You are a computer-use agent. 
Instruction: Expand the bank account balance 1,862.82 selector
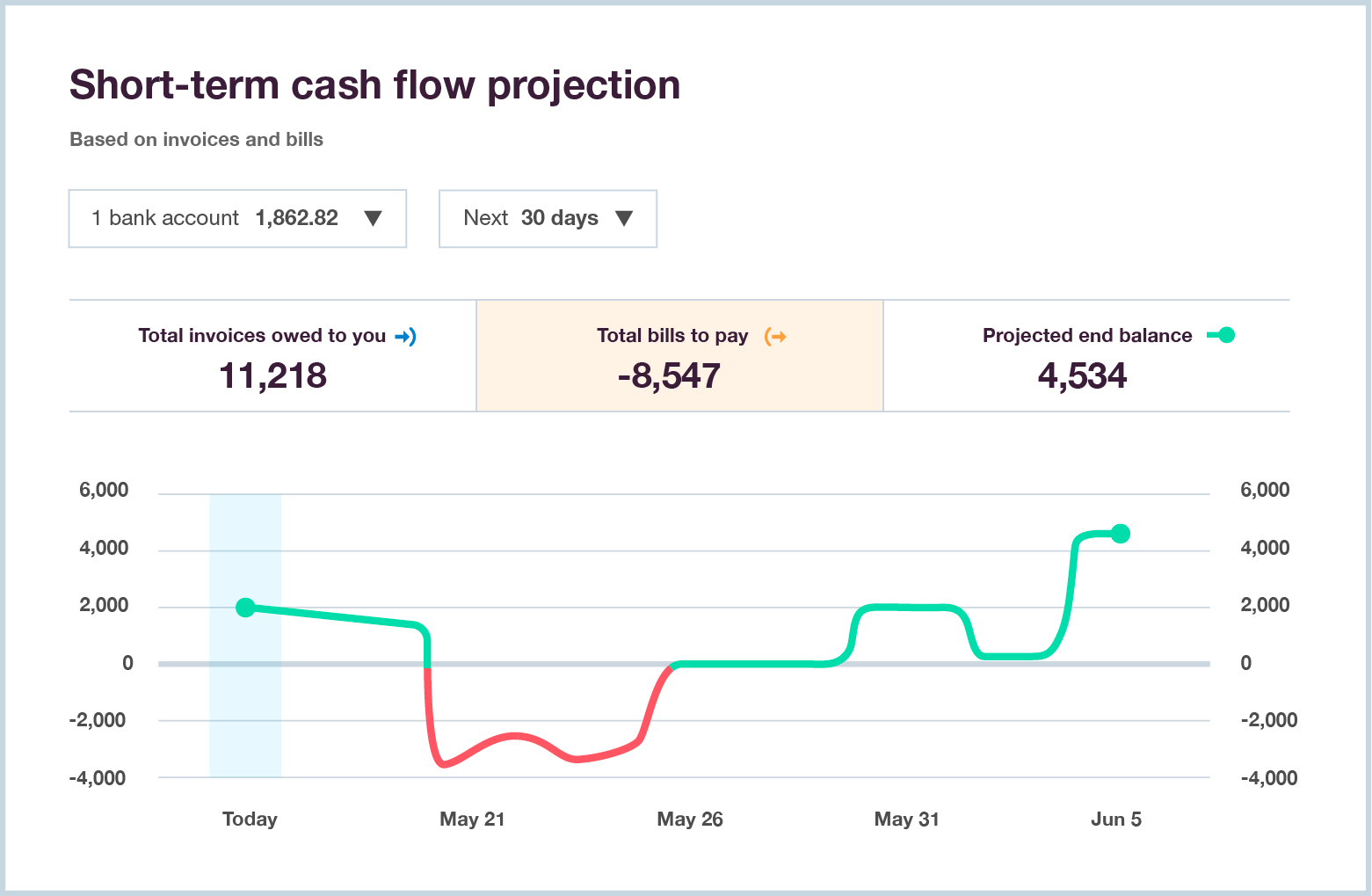[x=296, y=218]
